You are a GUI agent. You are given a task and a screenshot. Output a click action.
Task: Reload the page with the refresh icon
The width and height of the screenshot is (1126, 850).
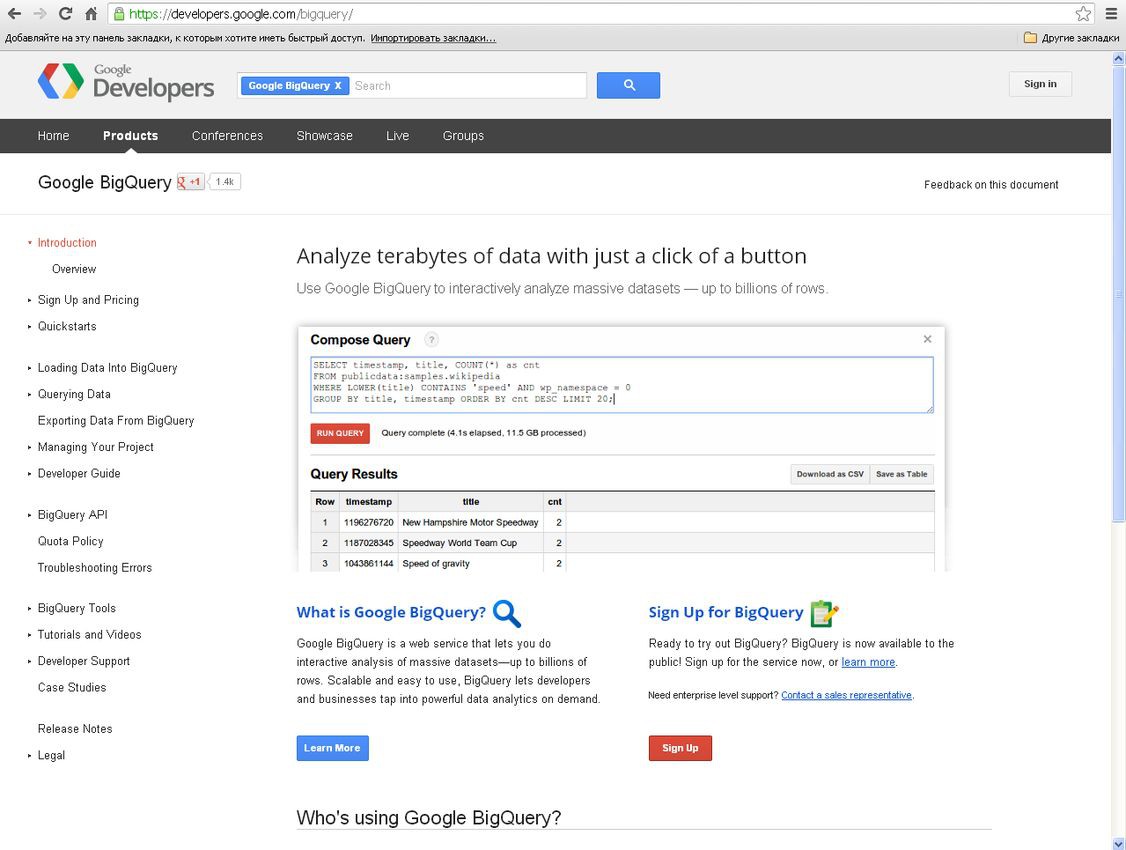64,13
